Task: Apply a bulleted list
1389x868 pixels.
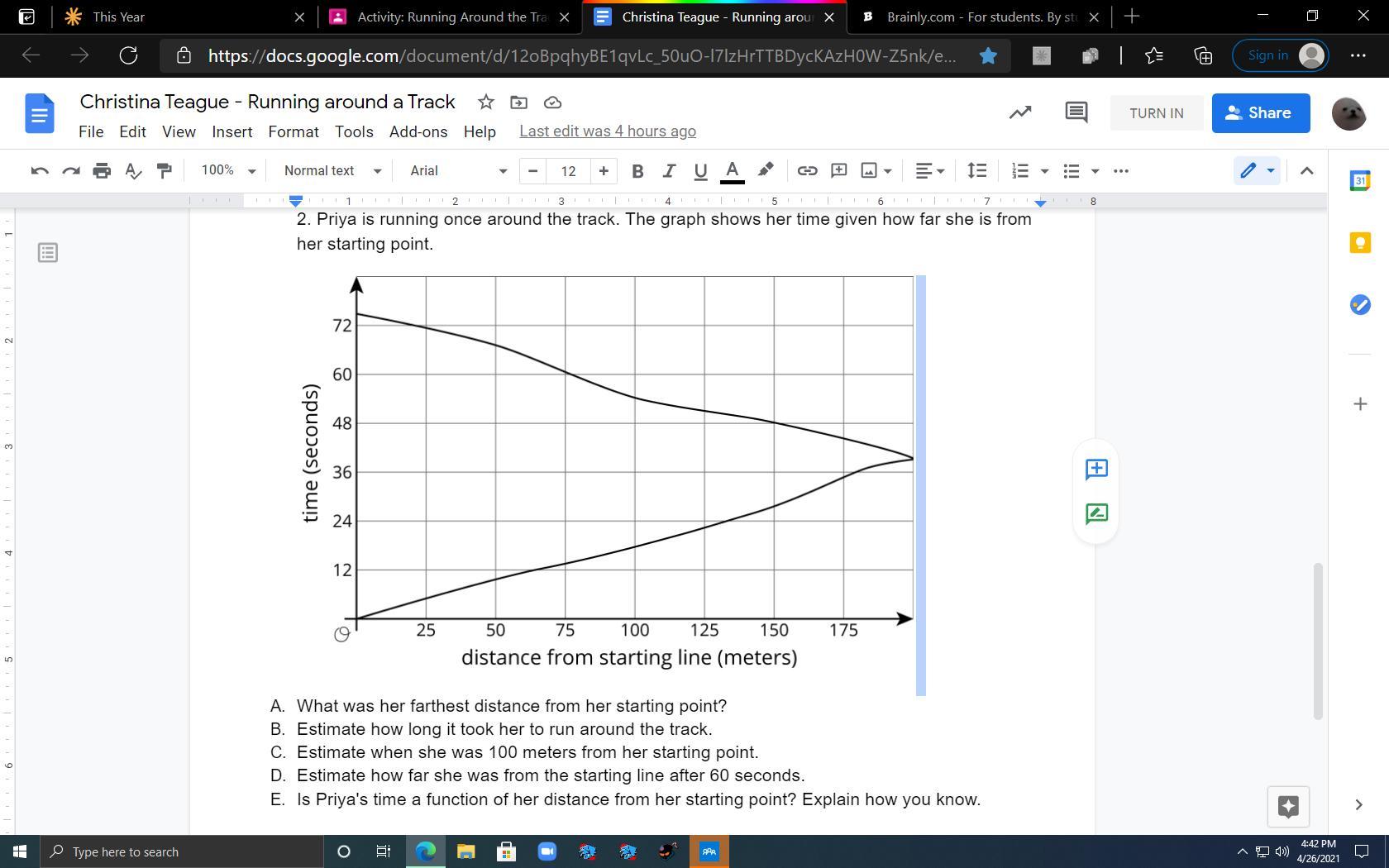Action: pyautogui.click(x=1072, y=171)
